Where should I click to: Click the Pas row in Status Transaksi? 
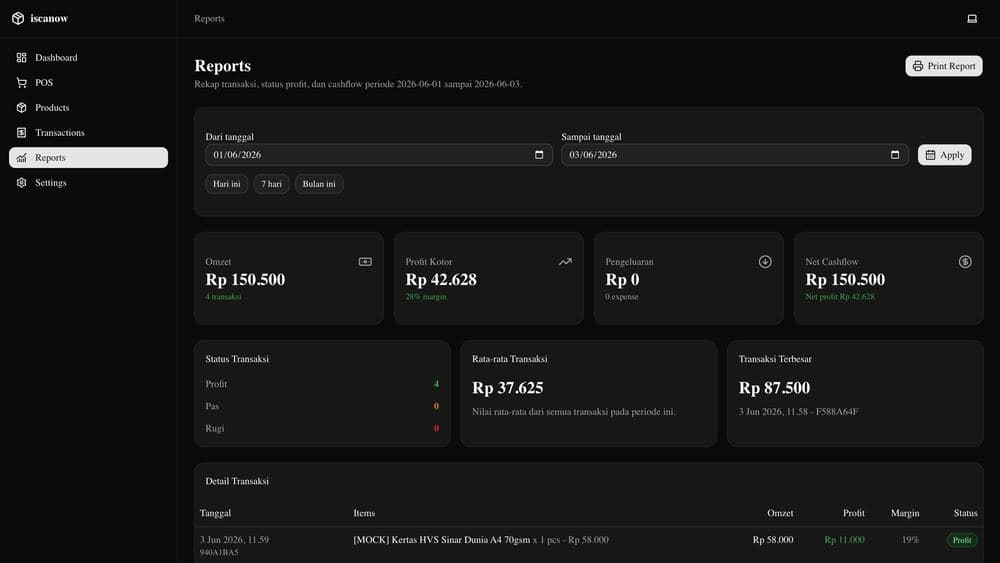pyautogui.click(x=322, y=406)
